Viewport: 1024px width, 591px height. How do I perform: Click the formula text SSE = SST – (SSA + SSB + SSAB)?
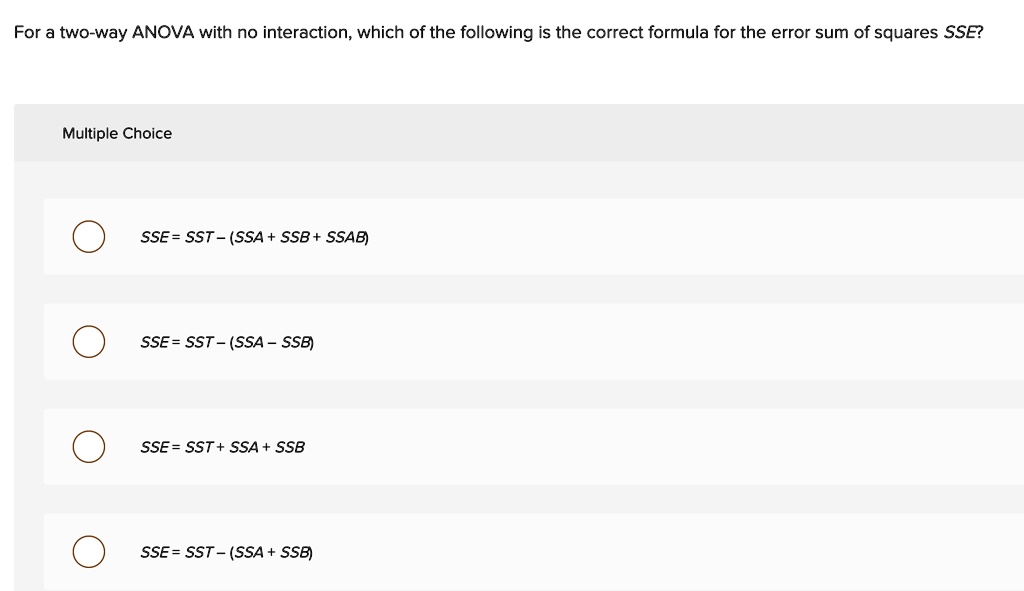coord(254,238)
